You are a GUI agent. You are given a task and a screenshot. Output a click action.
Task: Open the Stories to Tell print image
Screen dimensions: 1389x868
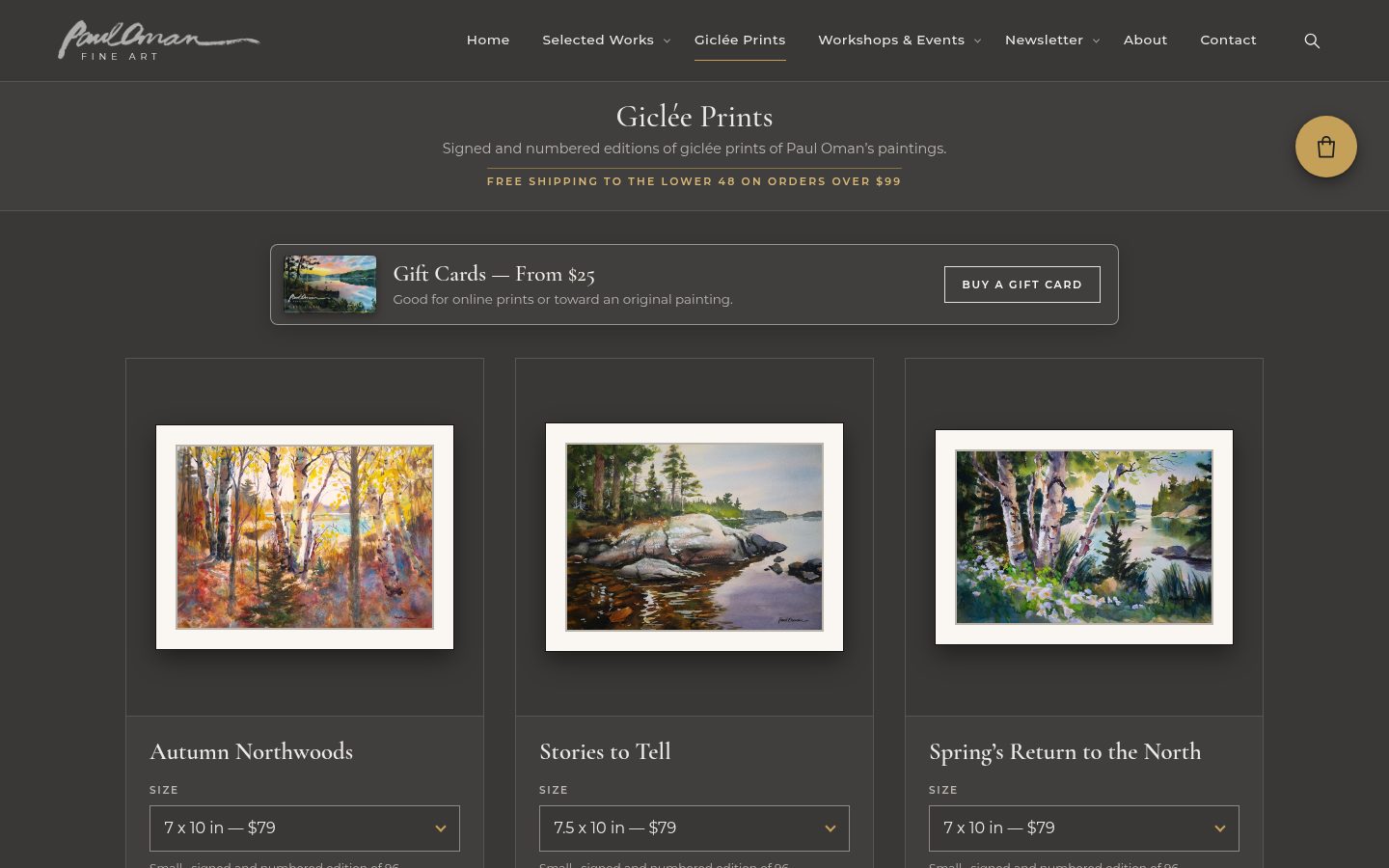tap(694, 537)
